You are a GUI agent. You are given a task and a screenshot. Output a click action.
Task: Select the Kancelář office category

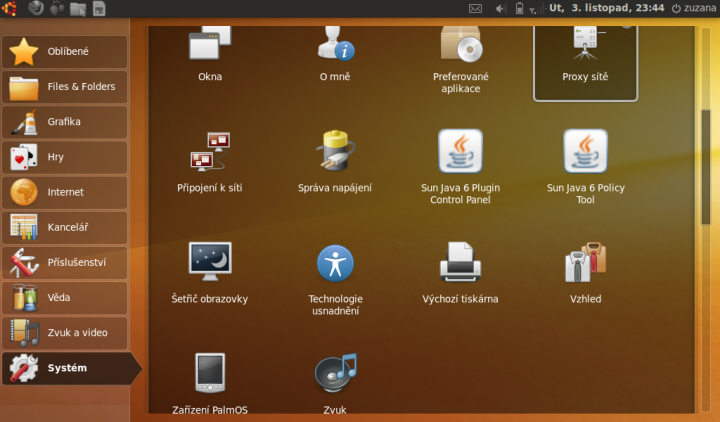point(64,227)
